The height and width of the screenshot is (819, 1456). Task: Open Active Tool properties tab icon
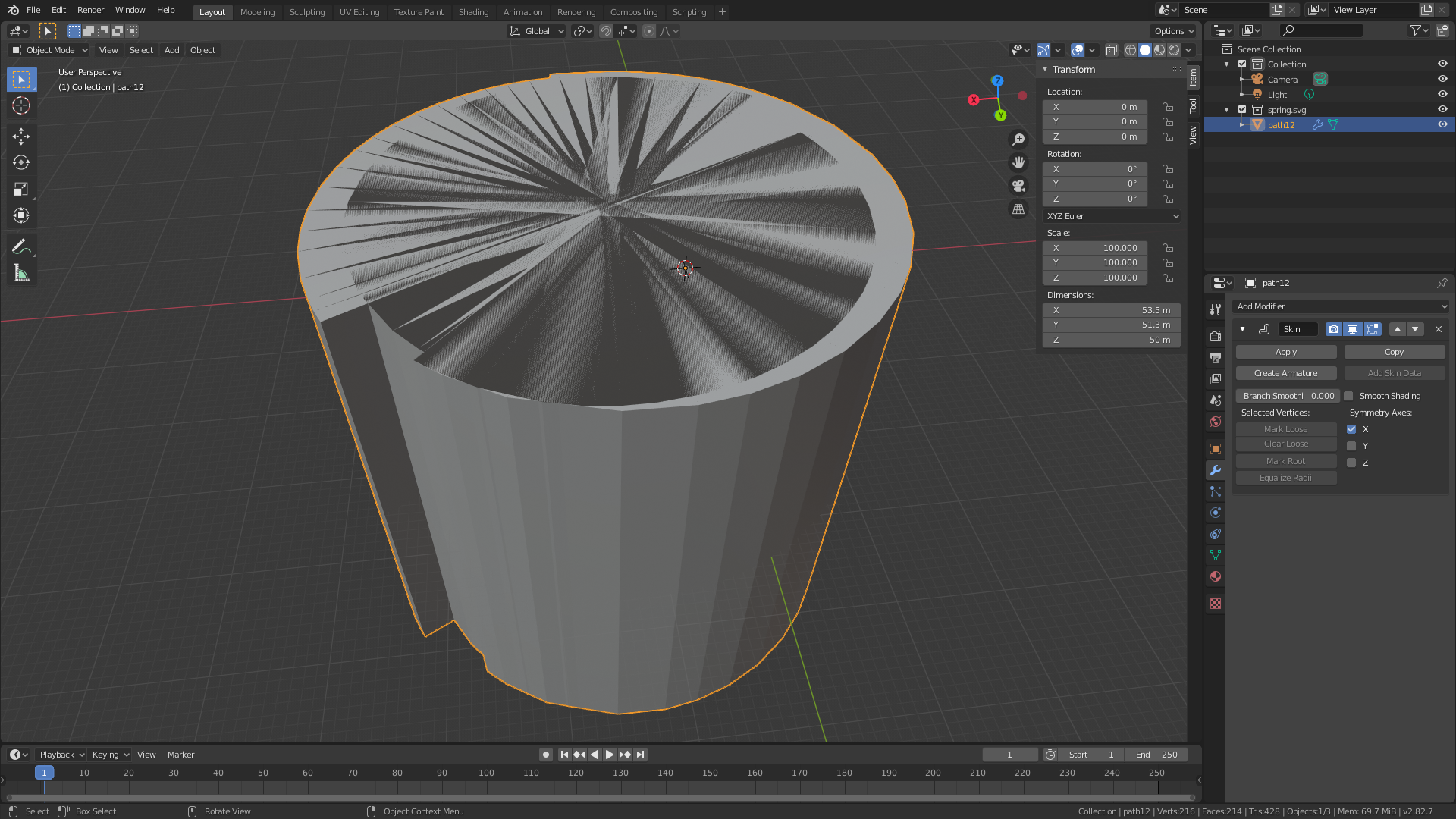(1216, 309)
